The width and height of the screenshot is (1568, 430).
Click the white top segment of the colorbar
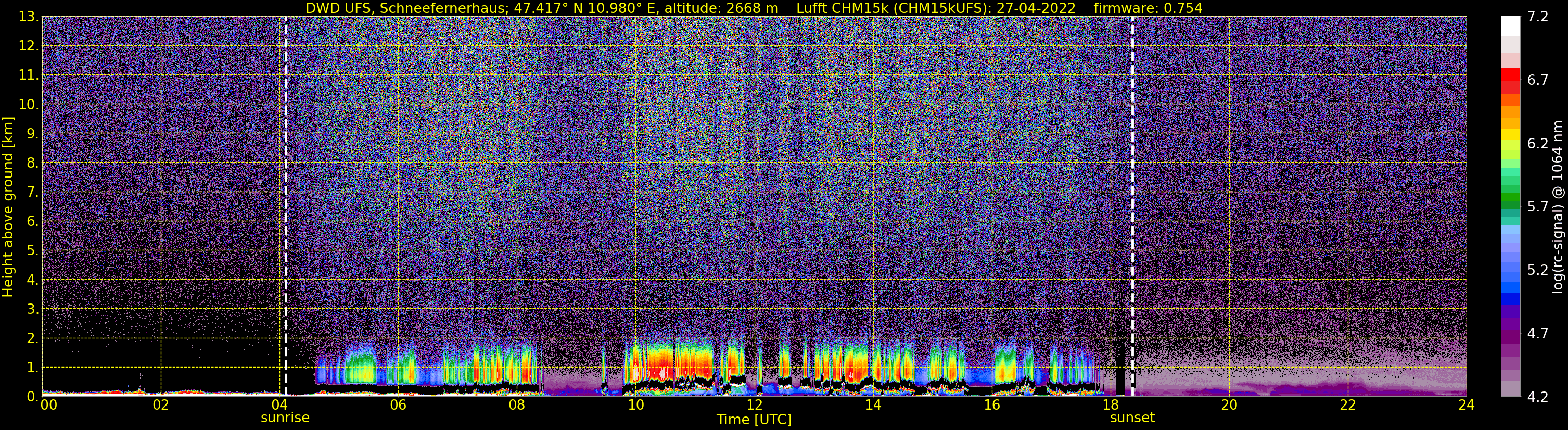point(1510,26)
